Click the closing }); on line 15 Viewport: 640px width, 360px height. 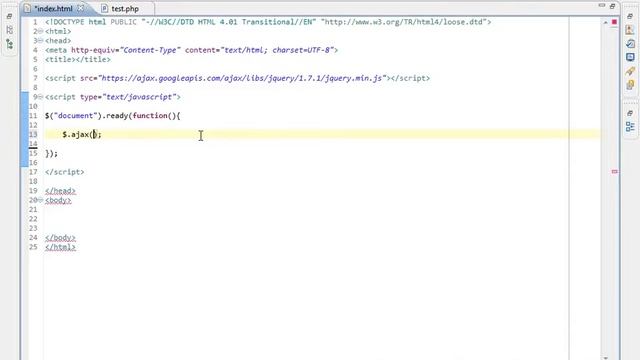click(x=51, y=153)
